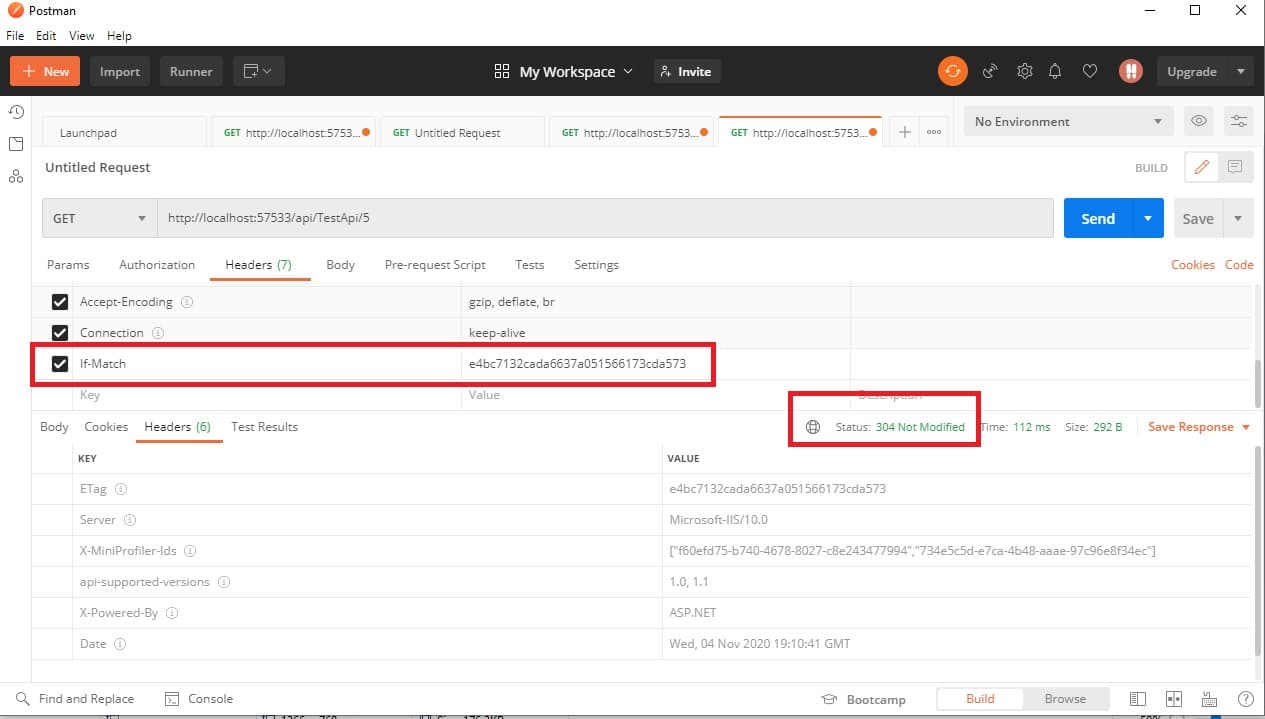This screenshot has height=719, width=1265.
Task: Open the notifications bell
Action: point(1054,71)
